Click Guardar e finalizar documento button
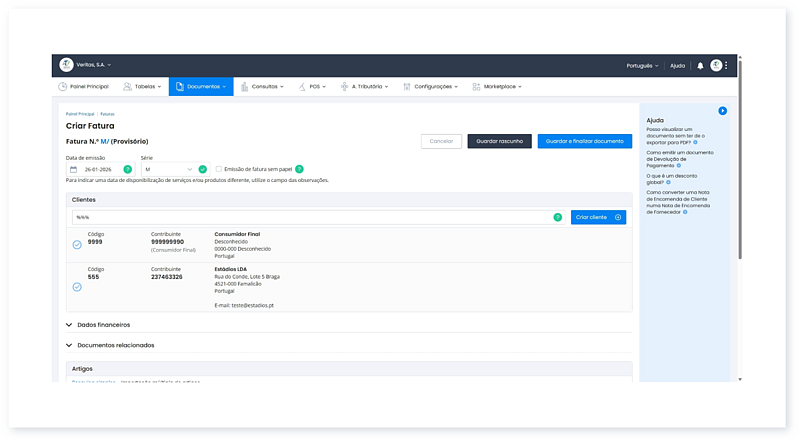This screenshot has height=442, width=800. [x=584, y=142]
